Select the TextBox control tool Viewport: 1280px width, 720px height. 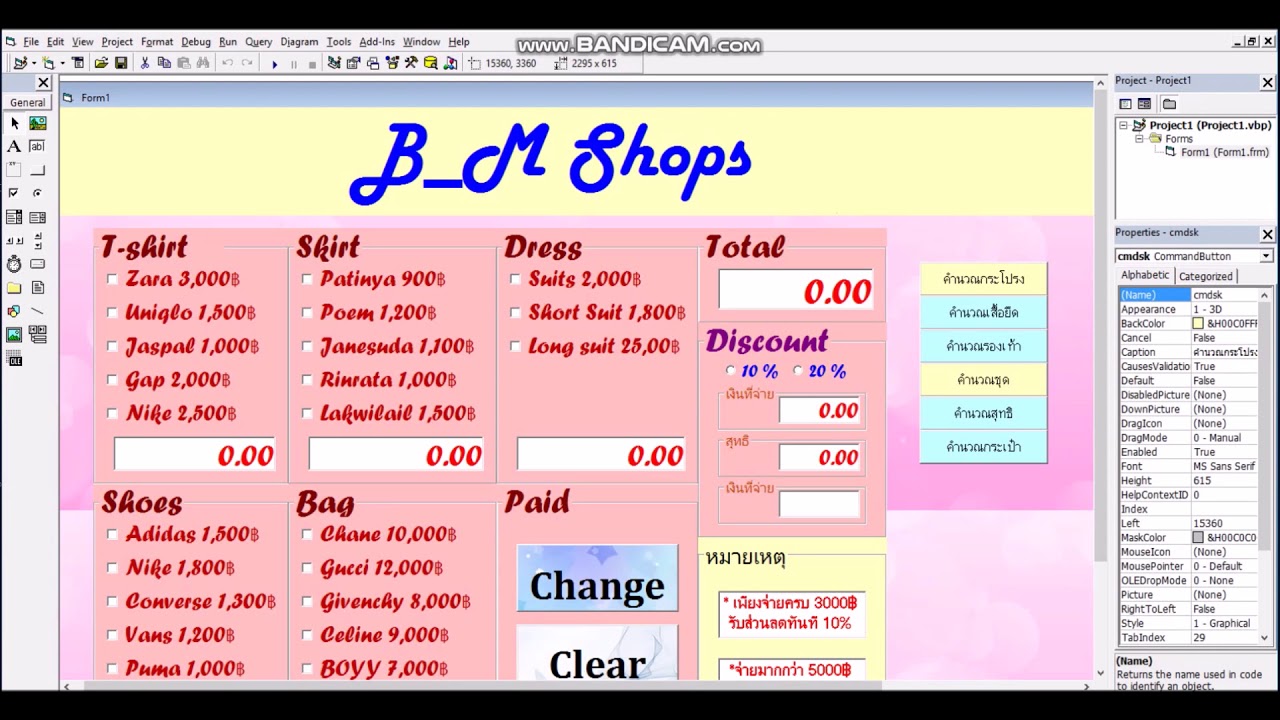38,146
